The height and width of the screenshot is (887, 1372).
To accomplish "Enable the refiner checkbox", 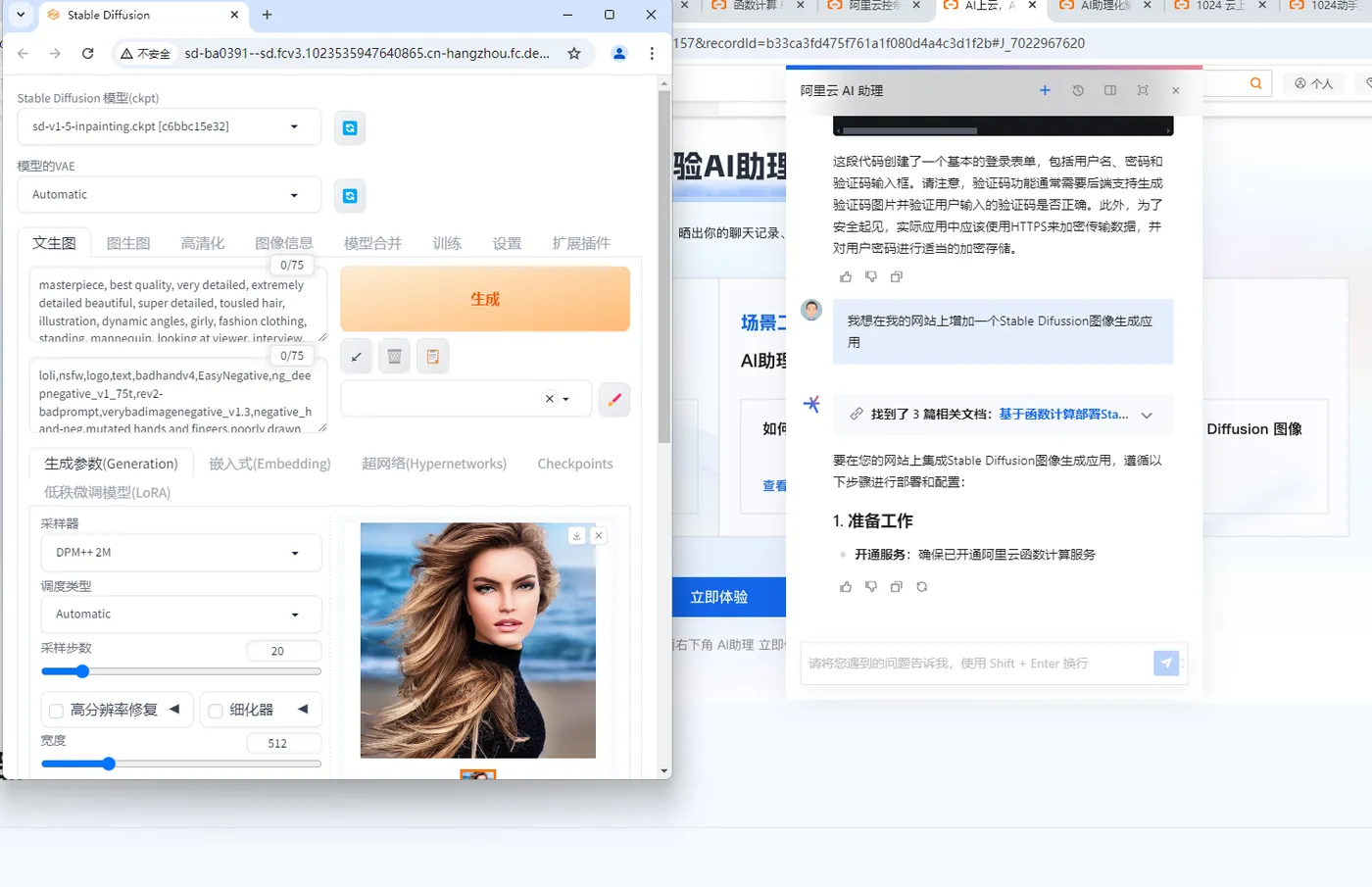I will [216, 711].
